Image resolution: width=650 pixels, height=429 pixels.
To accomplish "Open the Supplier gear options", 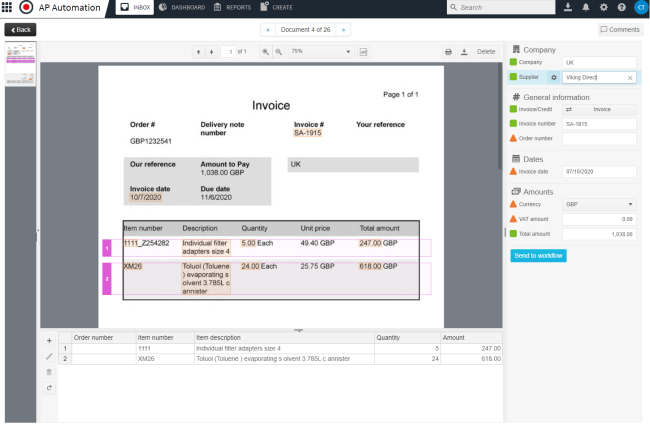I will tap(553, 78).
